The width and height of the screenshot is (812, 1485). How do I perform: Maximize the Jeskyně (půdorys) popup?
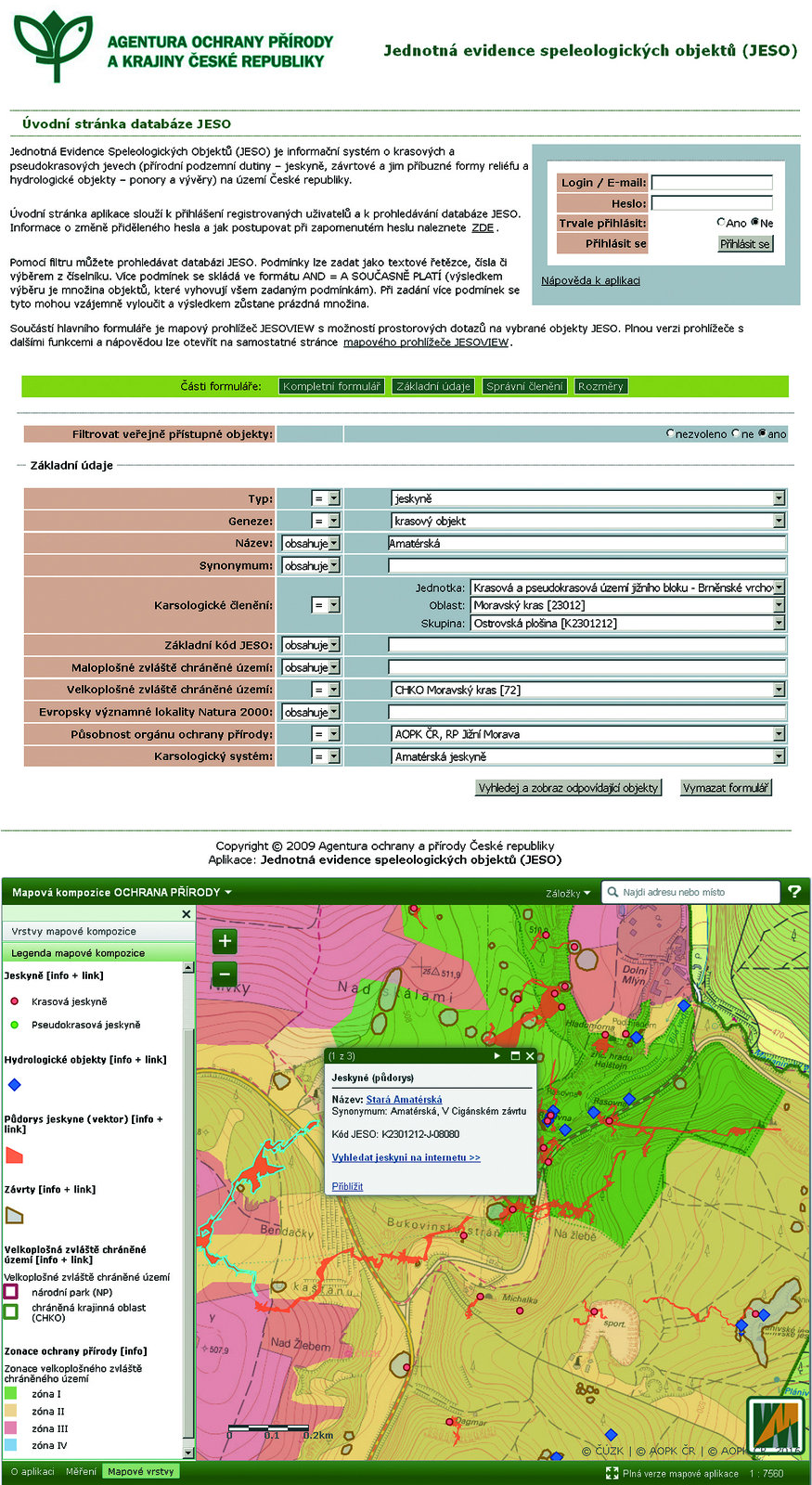click(x=514, y=1055)
